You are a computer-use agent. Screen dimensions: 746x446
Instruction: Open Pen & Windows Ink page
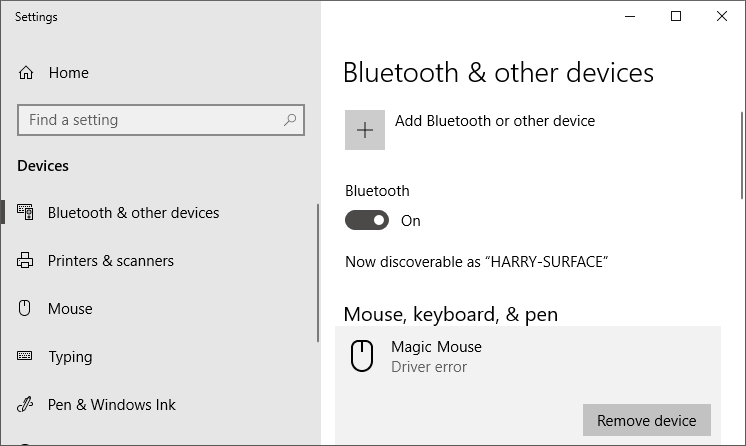pos(111,405)
